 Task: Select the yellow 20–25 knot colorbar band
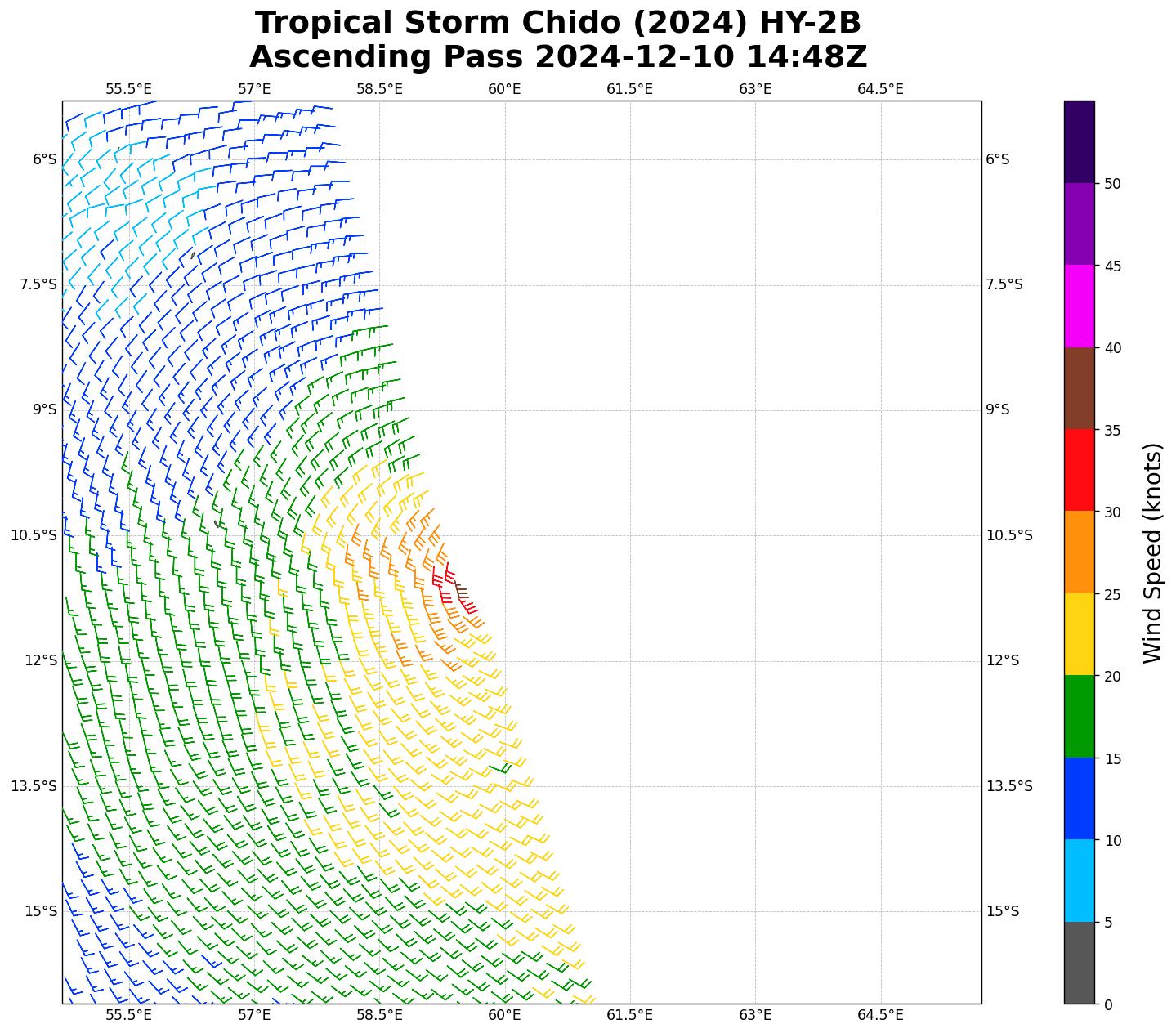click(1079, 634)
